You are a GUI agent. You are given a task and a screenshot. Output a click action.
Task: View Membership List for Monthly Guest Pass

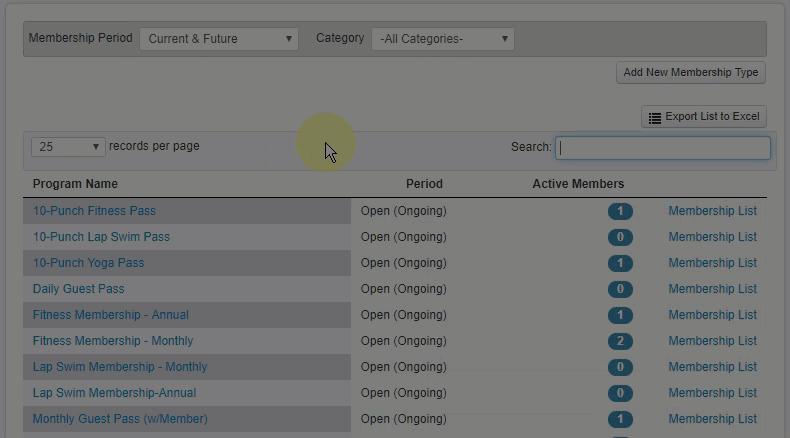click(x=712, y=419)
